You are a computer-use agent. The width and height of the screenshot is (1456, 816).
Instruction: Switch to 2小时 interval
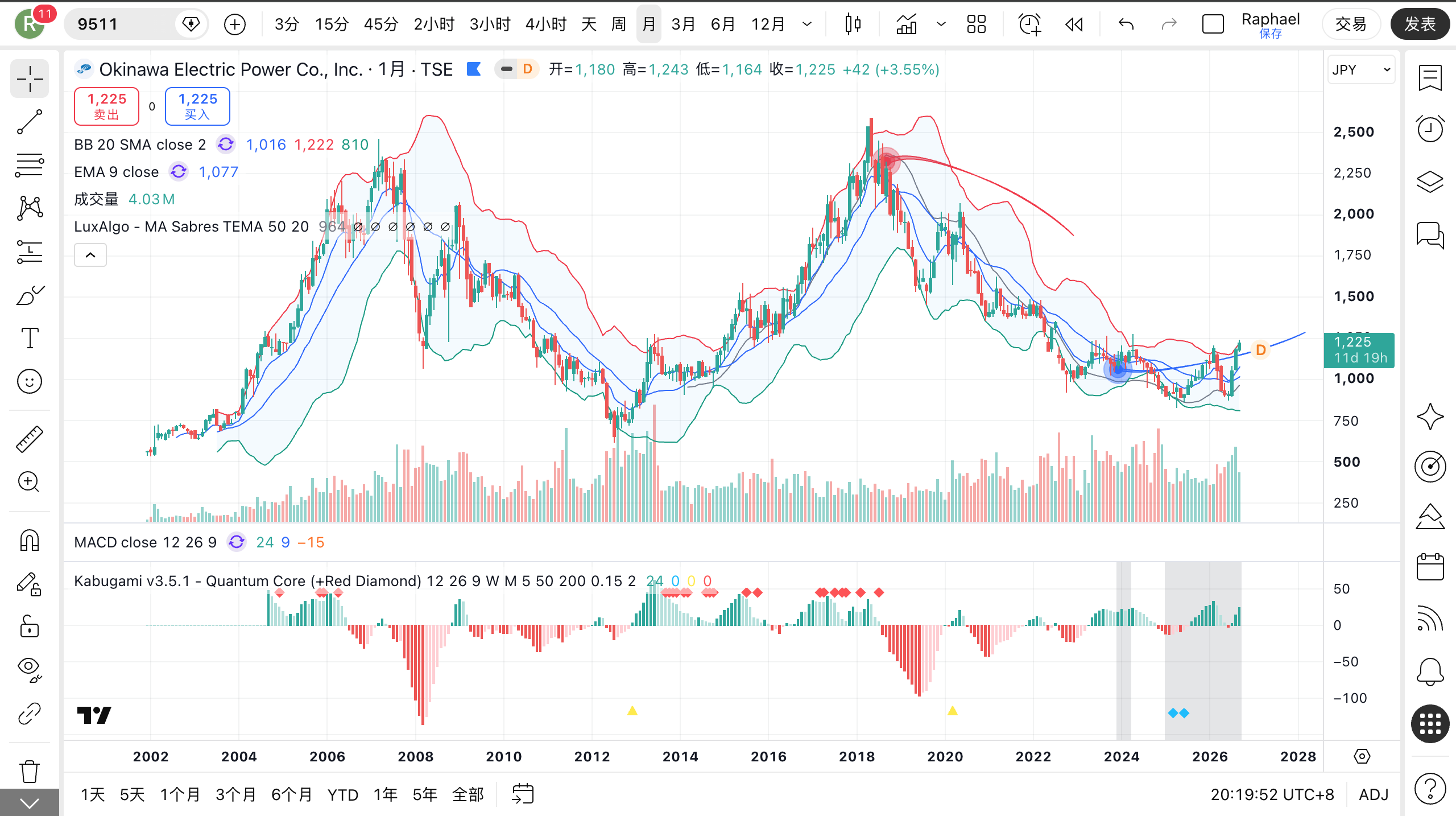coord(434,24)
